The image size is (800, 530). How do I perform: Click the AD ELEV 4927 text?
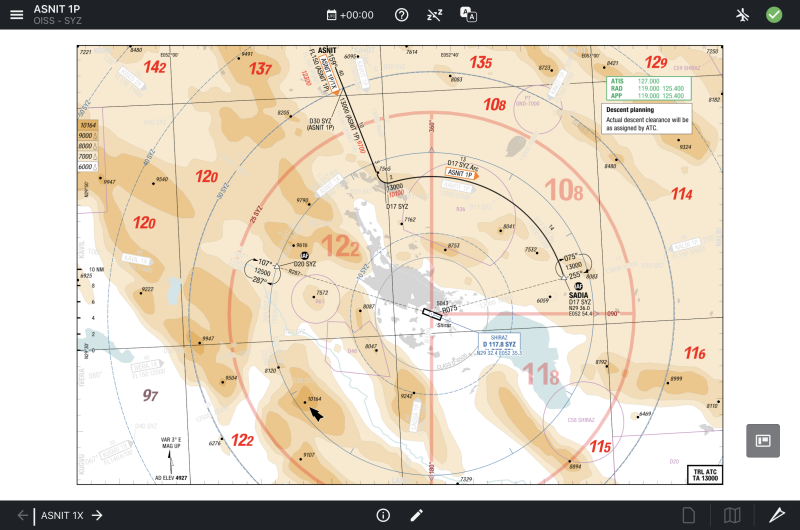(x=171, y=478)
